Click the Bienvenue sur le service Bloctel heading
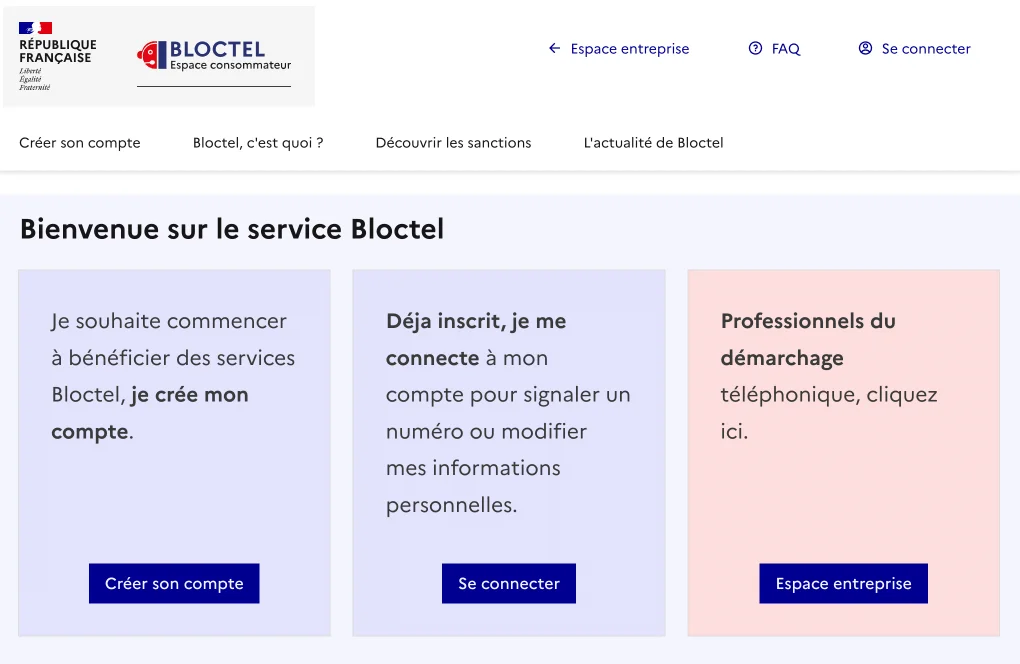 click(x=231, y=229)
